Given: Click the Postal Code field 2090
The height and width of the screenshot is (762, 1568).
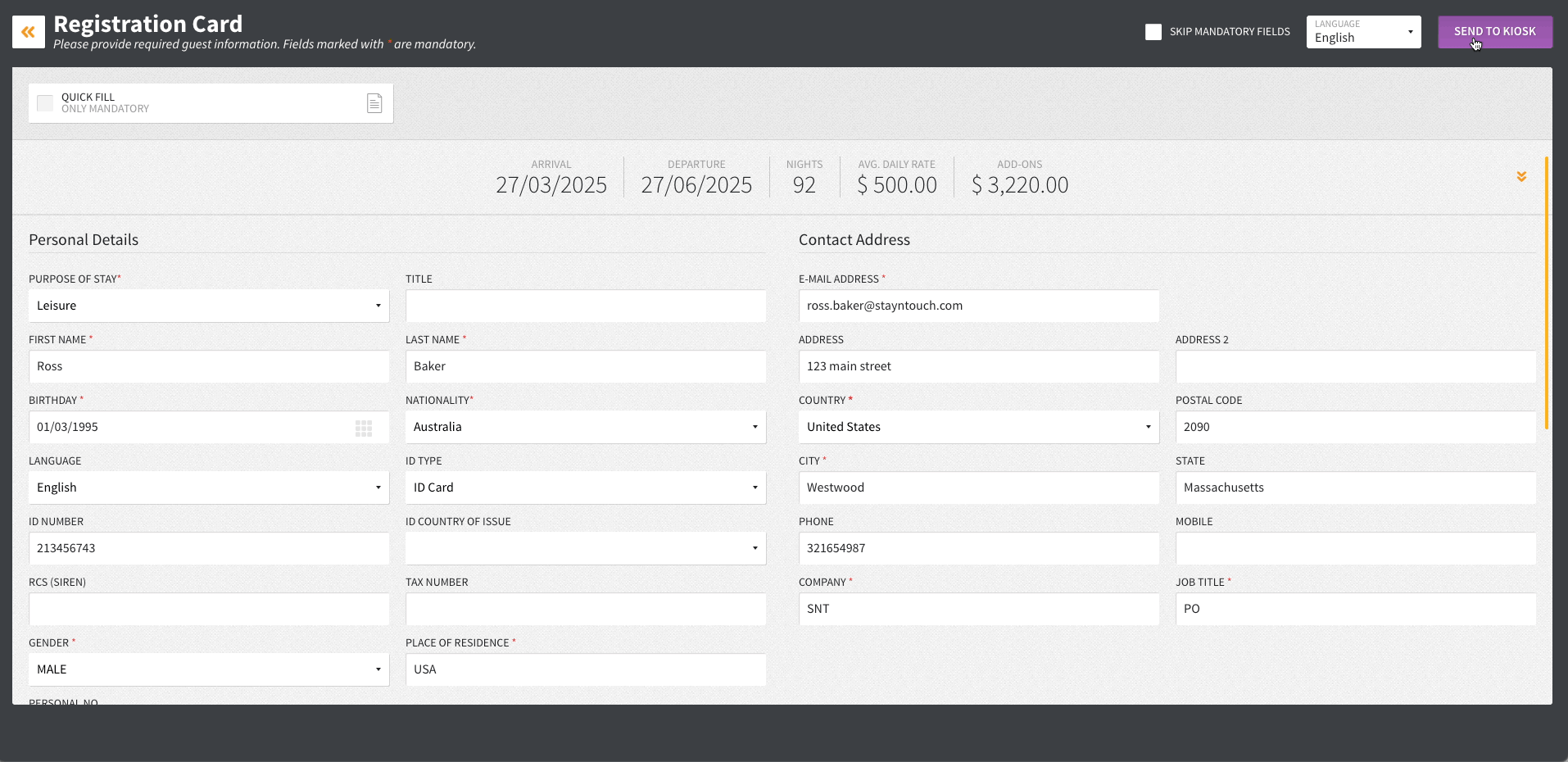Looking at the screenshot, I should 1356,427.
